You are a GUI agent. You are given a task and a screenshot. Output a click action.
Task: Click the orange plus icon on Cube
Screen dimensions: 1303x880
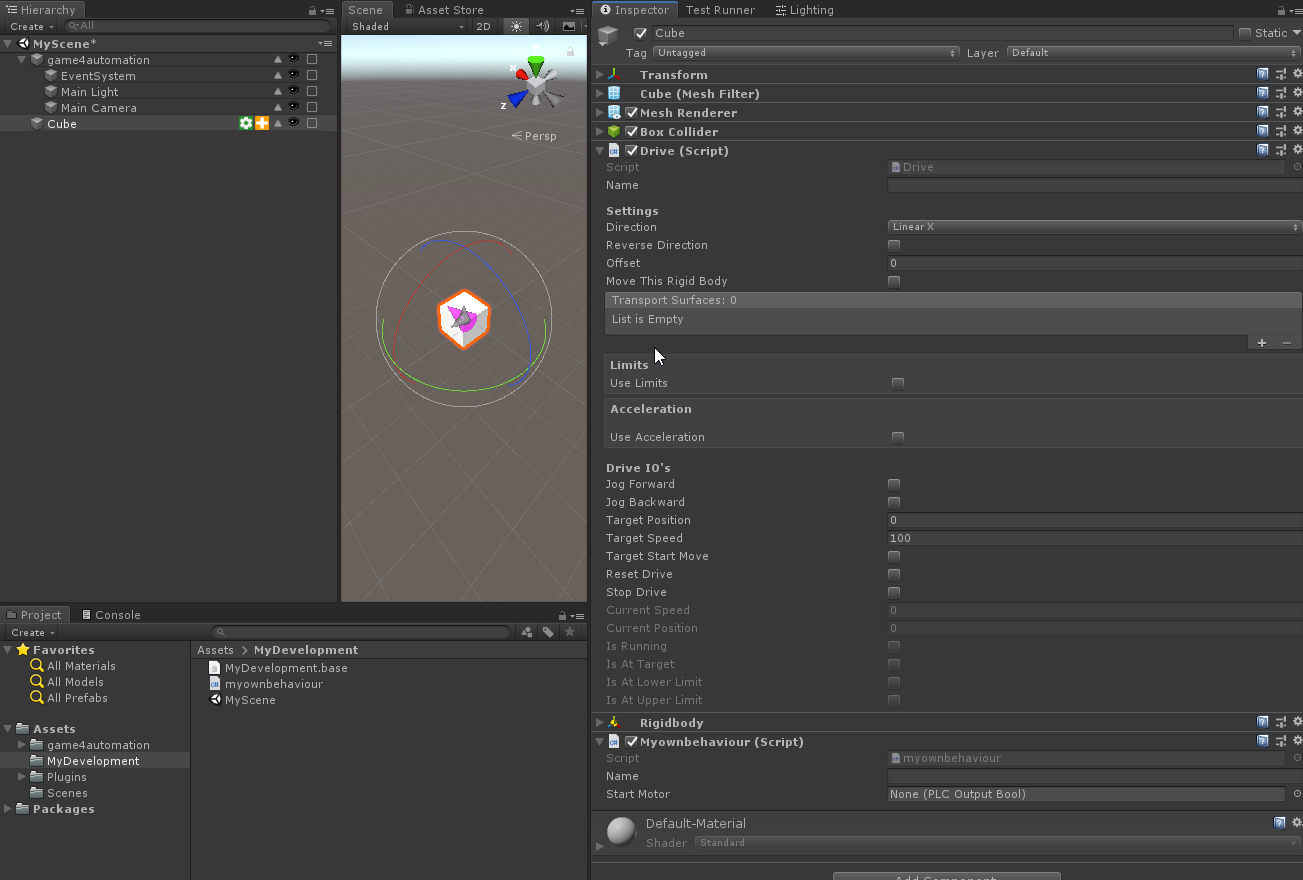262,123
